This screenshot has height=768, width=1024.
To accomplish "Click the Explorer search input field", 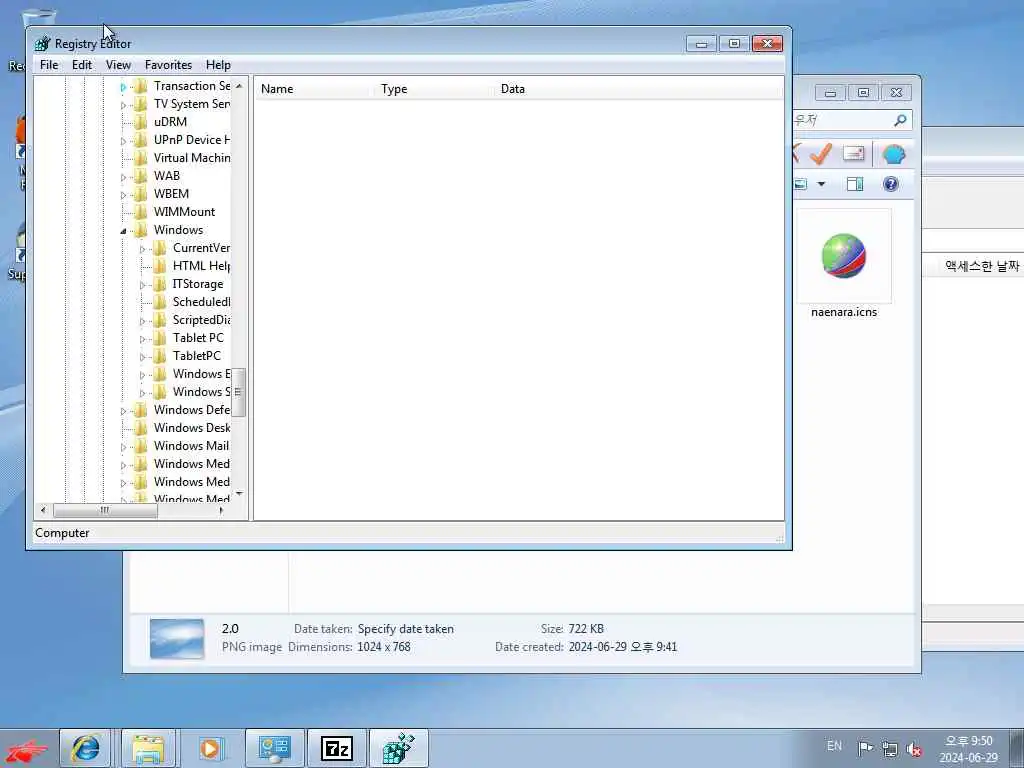I will [x=842, y=120].
